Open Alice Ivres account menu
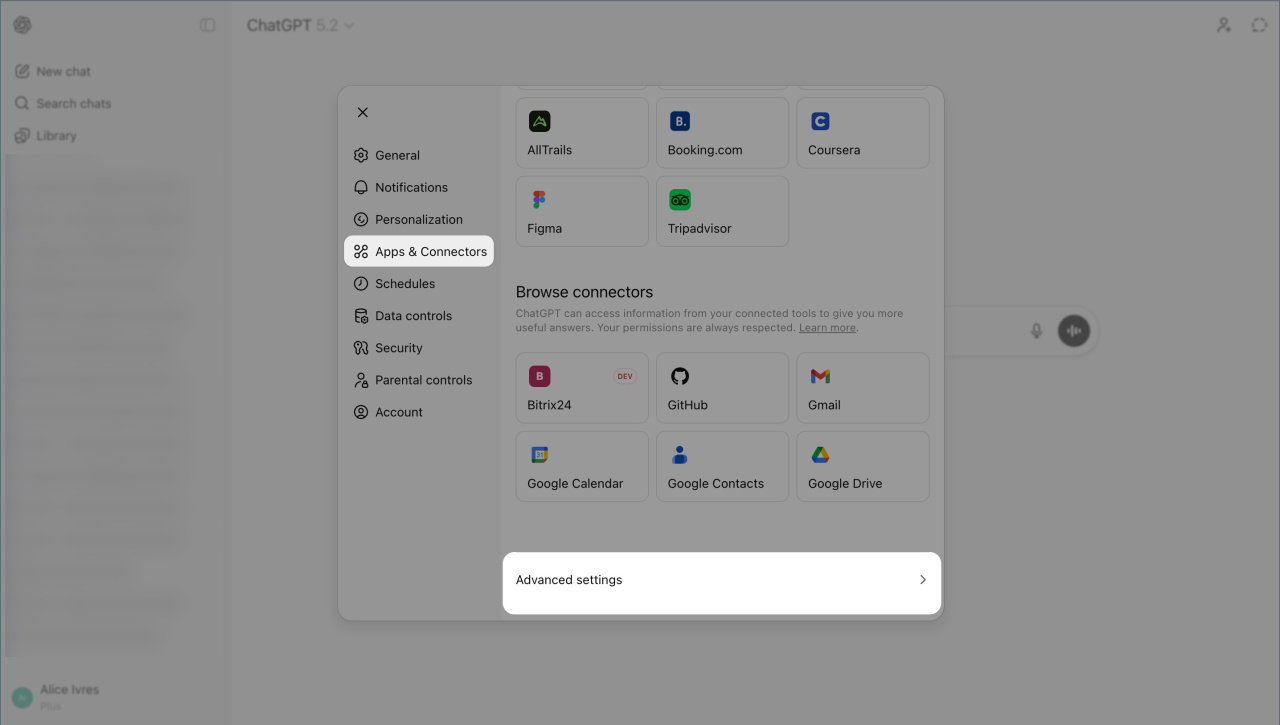 (68, 697)
